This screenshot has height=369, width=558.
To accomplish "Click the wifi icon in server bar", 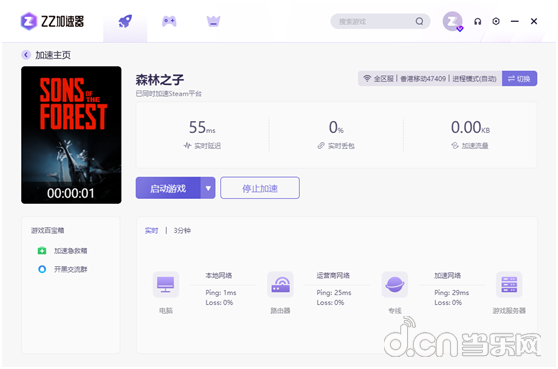I will (367, 78).
